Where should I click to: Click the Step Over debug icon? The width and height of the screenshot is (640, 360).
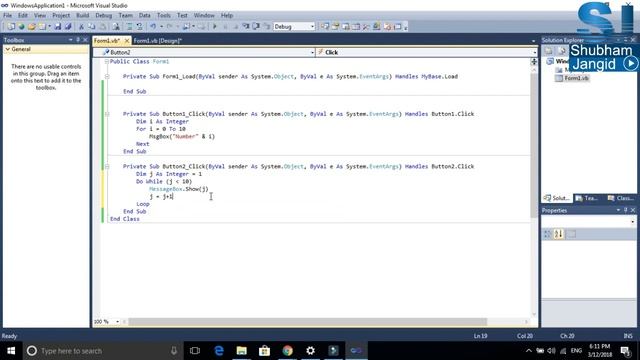coord(256,27)
